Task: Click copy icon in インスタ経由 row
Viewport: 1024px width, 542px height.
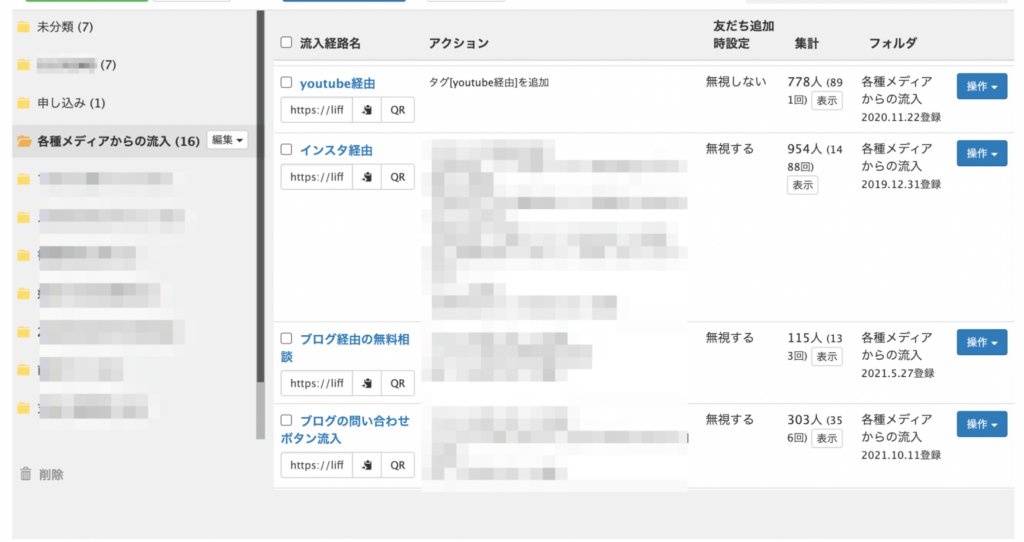Action: coord(367,177)
